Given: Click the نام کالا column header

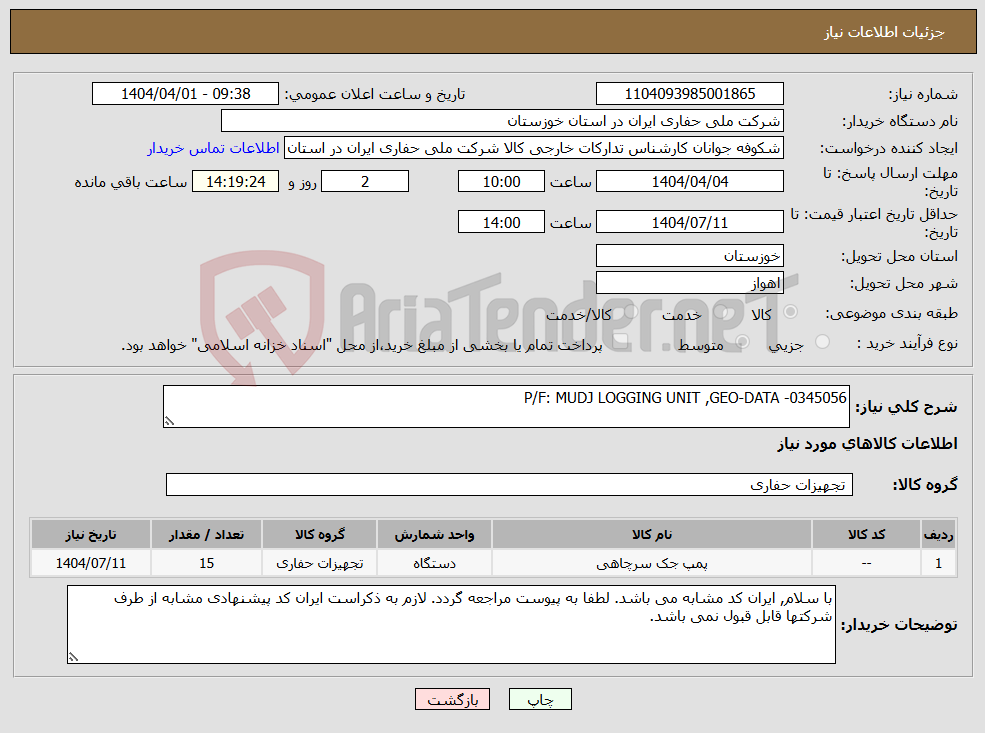Looking at the screenshot, I should click(x=651, y=535).
